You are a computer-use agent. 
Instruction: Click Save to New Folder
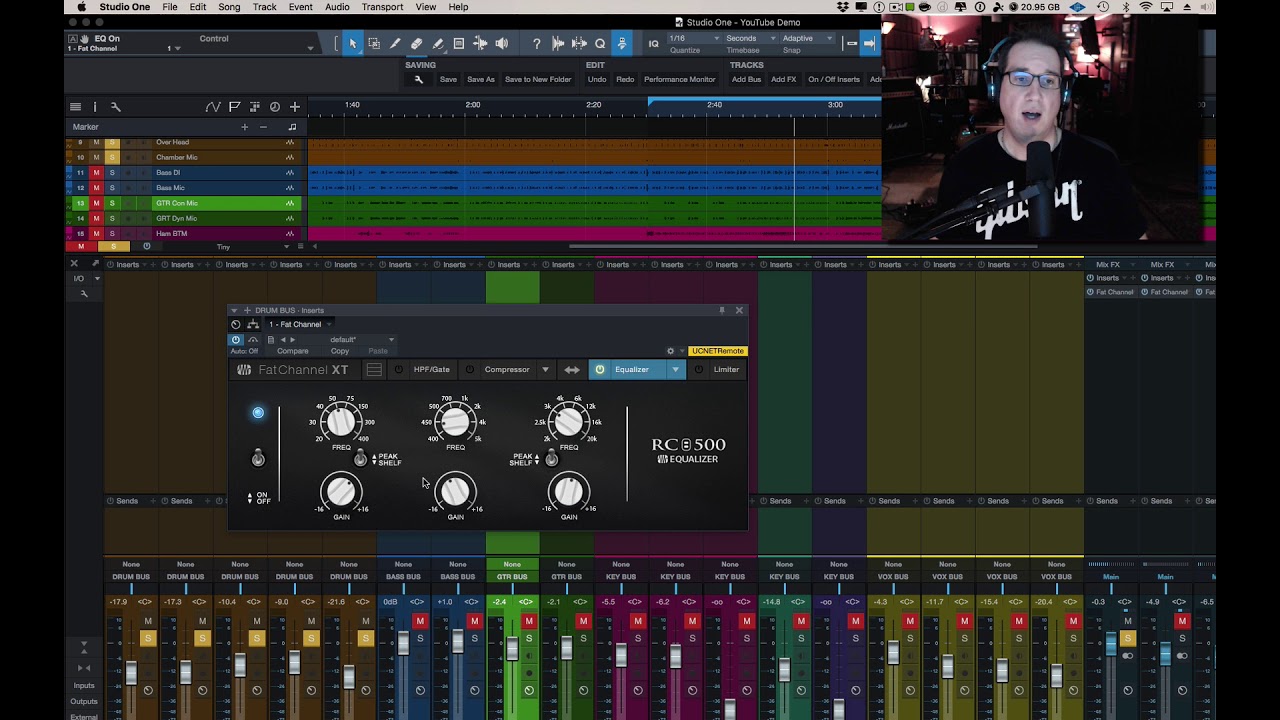[538, 79]
